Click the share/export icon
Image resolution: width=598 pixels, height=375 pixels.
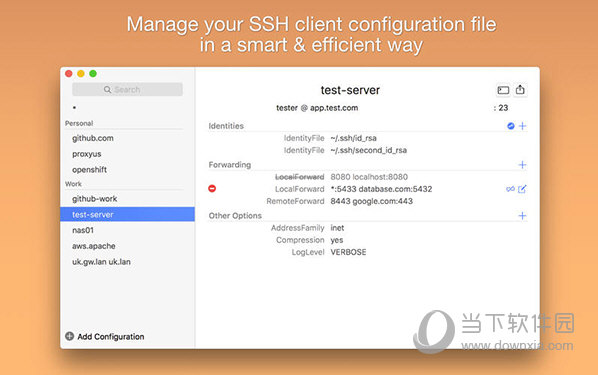[520, 90]
